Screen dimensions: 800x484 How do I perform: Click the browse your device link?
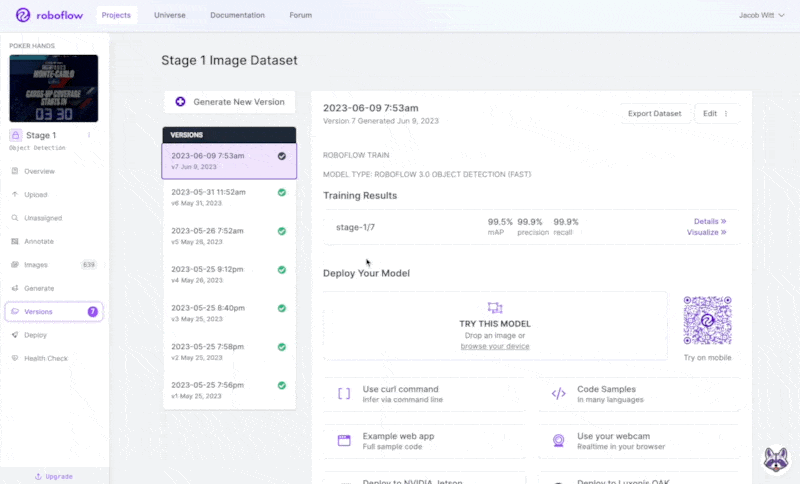point(495,346)
